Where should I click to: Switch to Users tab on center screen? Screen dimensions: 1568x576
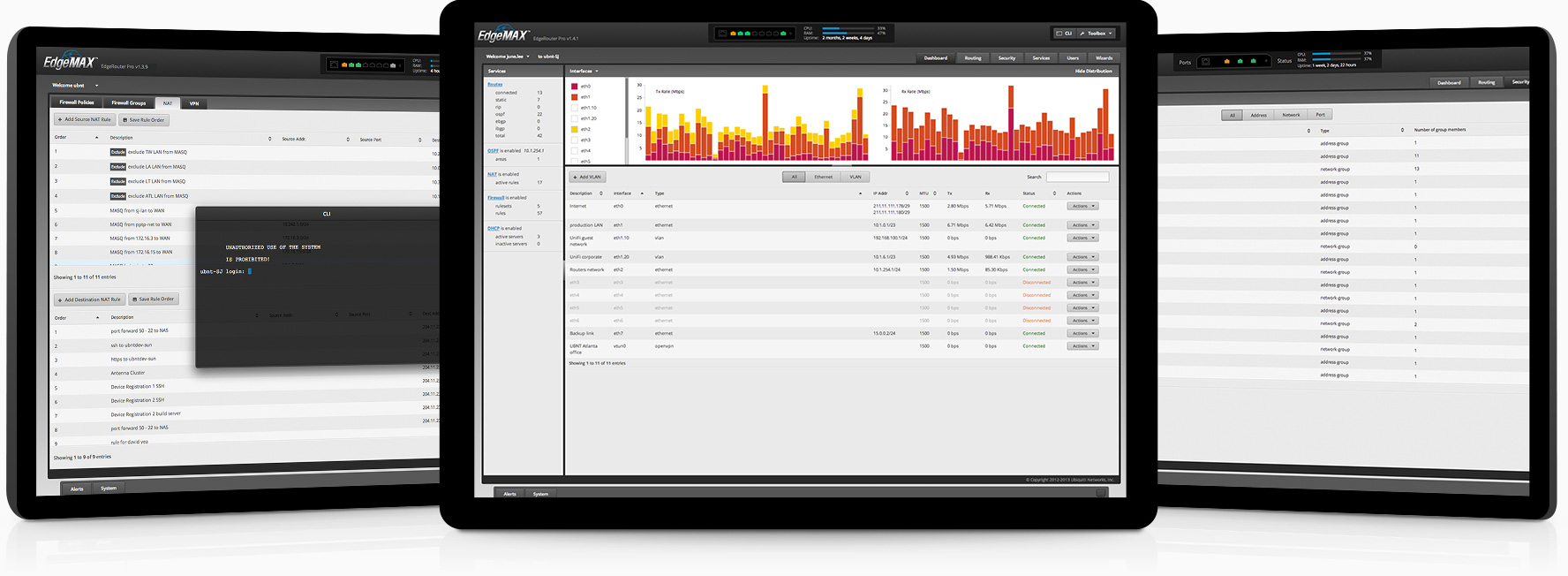pos(1073,58)
